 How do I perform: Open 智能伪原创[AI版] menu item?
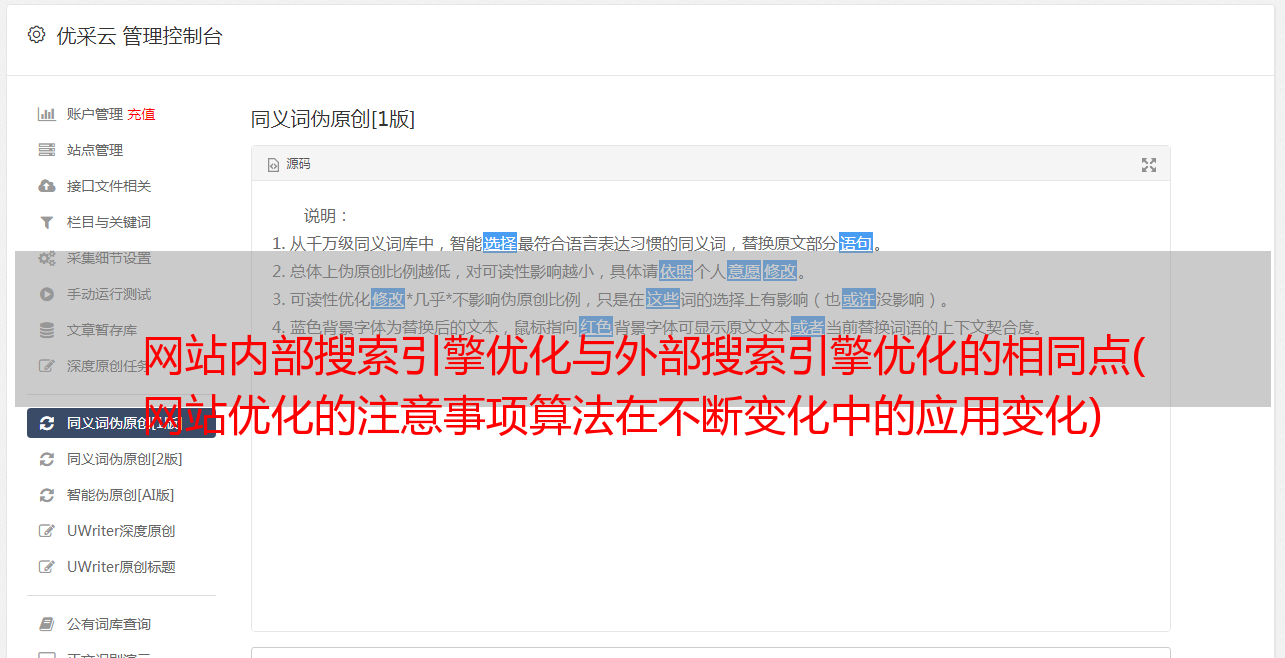(121, 495)
